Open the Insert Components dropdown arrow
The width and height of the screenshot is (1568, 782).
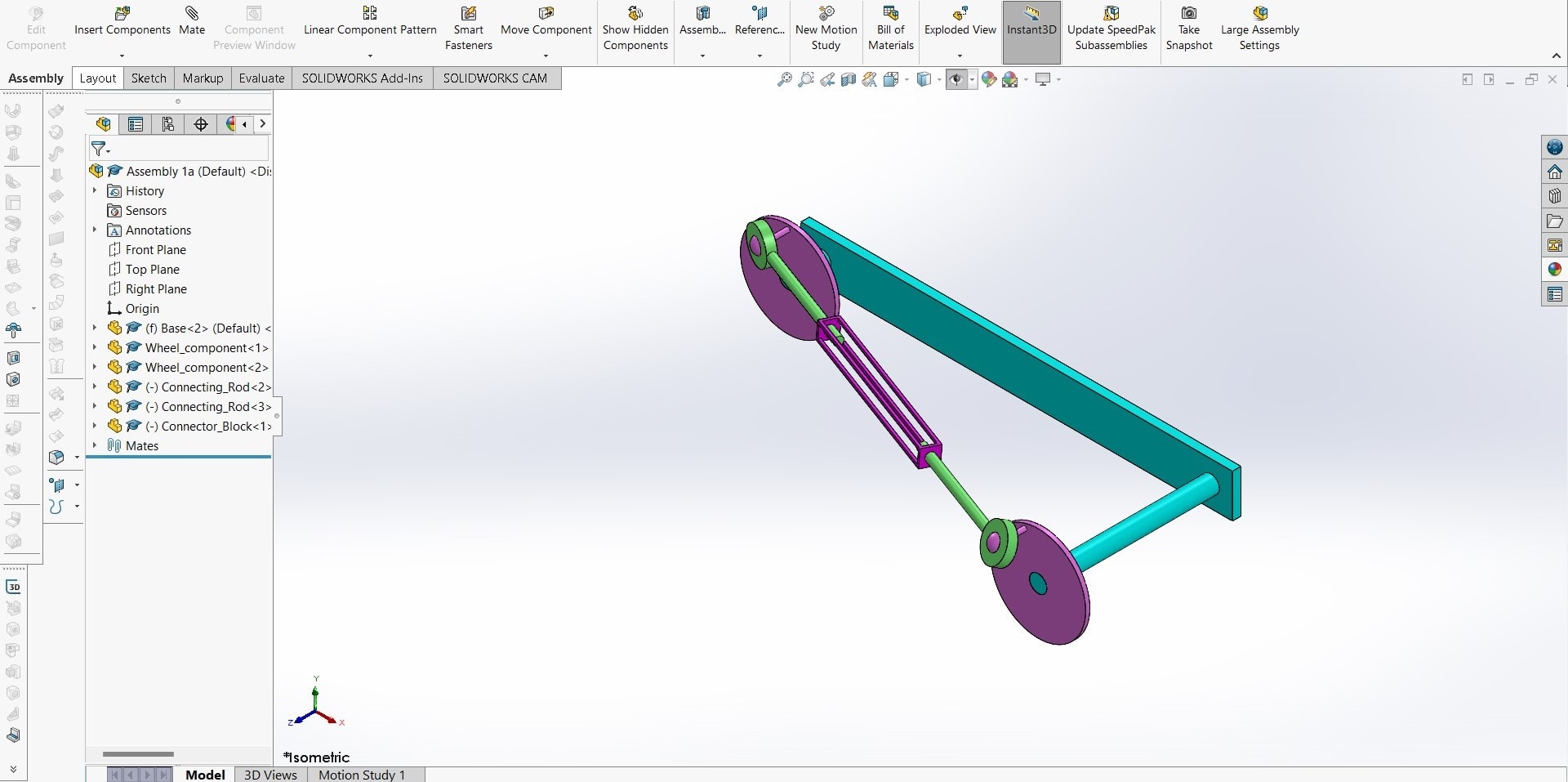click(122, 56)
